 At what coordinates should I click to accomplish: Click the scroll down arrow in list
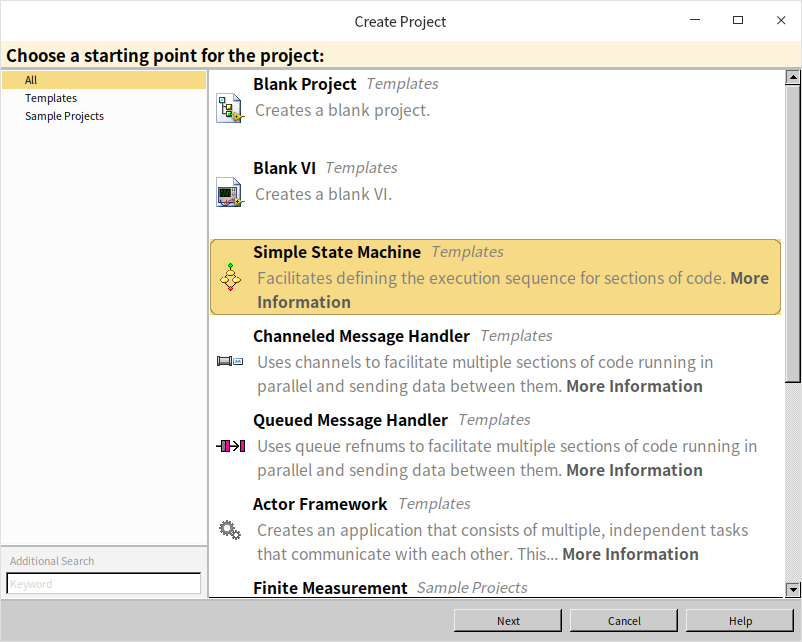pos(792,591)
